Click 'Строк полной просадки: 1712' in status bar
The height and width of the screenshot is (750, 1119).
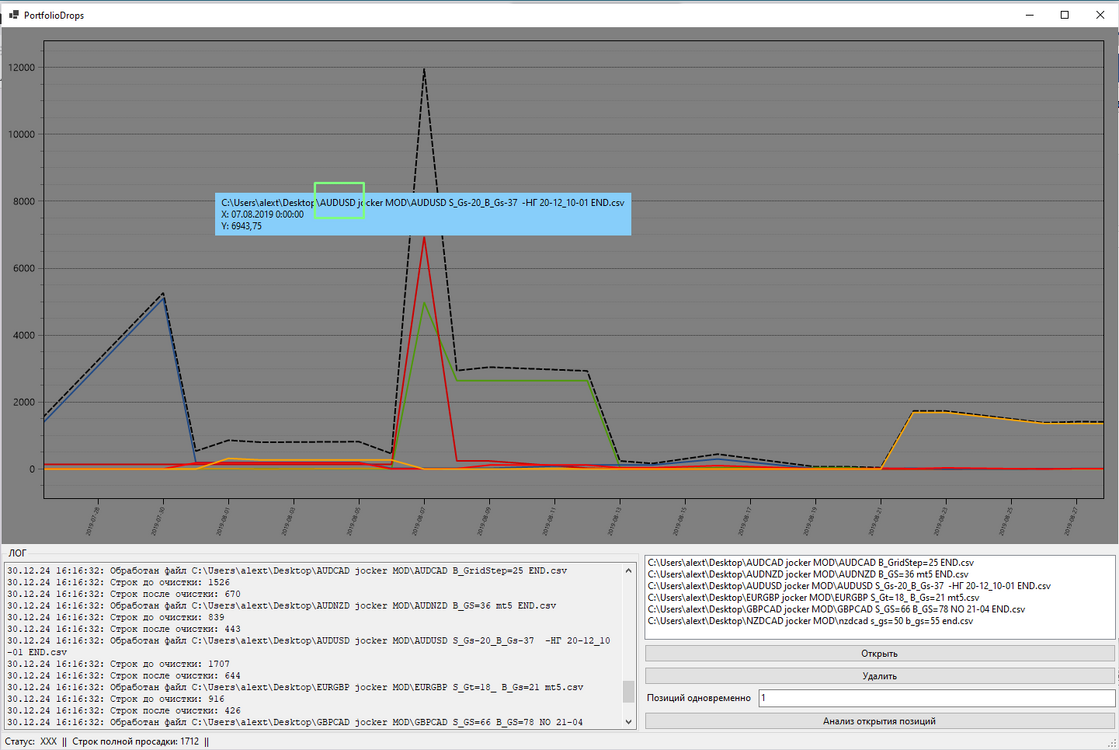point(136,741)
